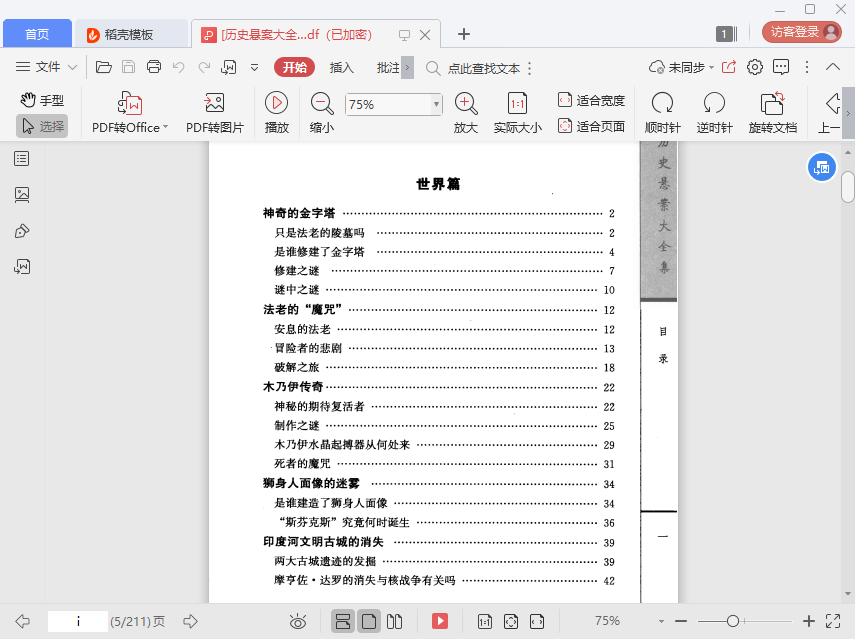Open the zoom percentage 75% dropdown

coord(436,104)
